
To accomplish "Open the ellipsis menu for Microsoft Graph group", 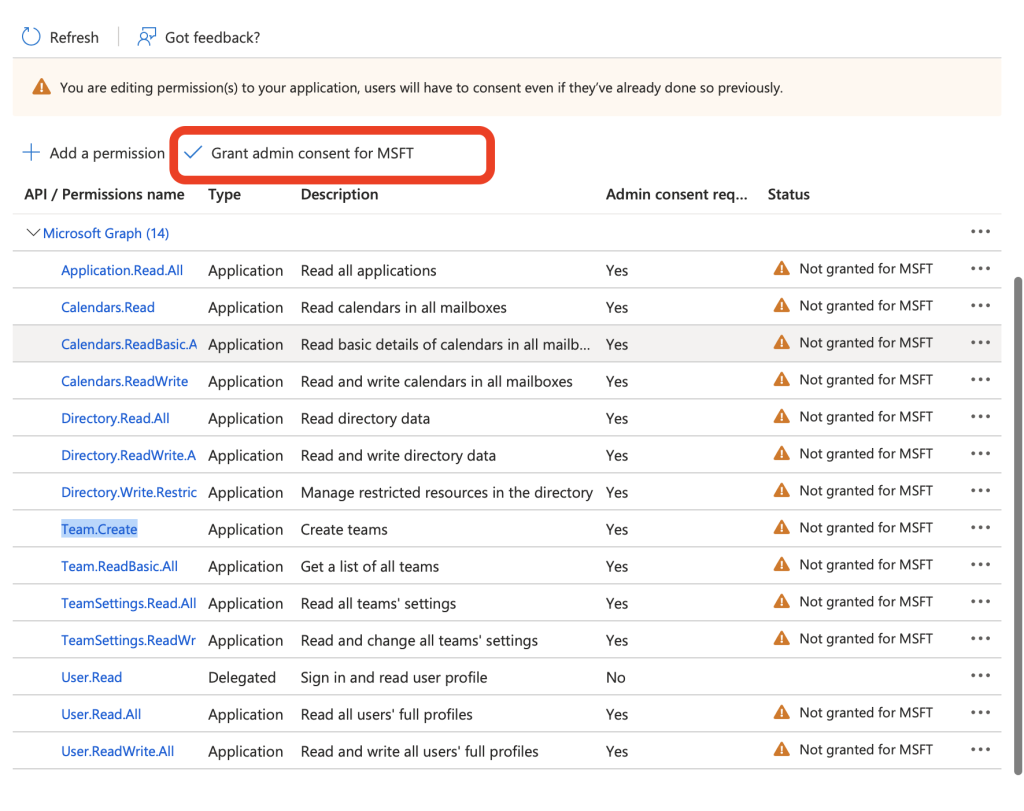I will (980, 232).
